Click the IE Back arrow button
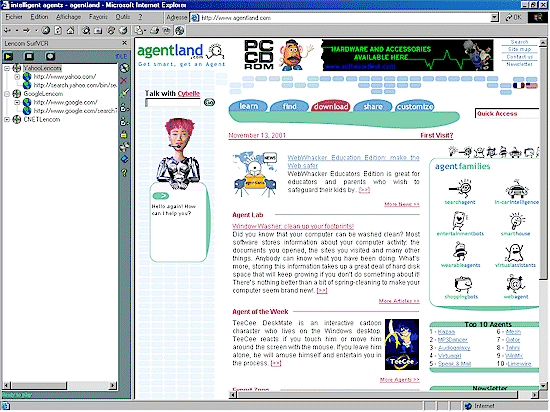Screen dimensions: 550x412 pyautogui.click(x=7, y=31)
